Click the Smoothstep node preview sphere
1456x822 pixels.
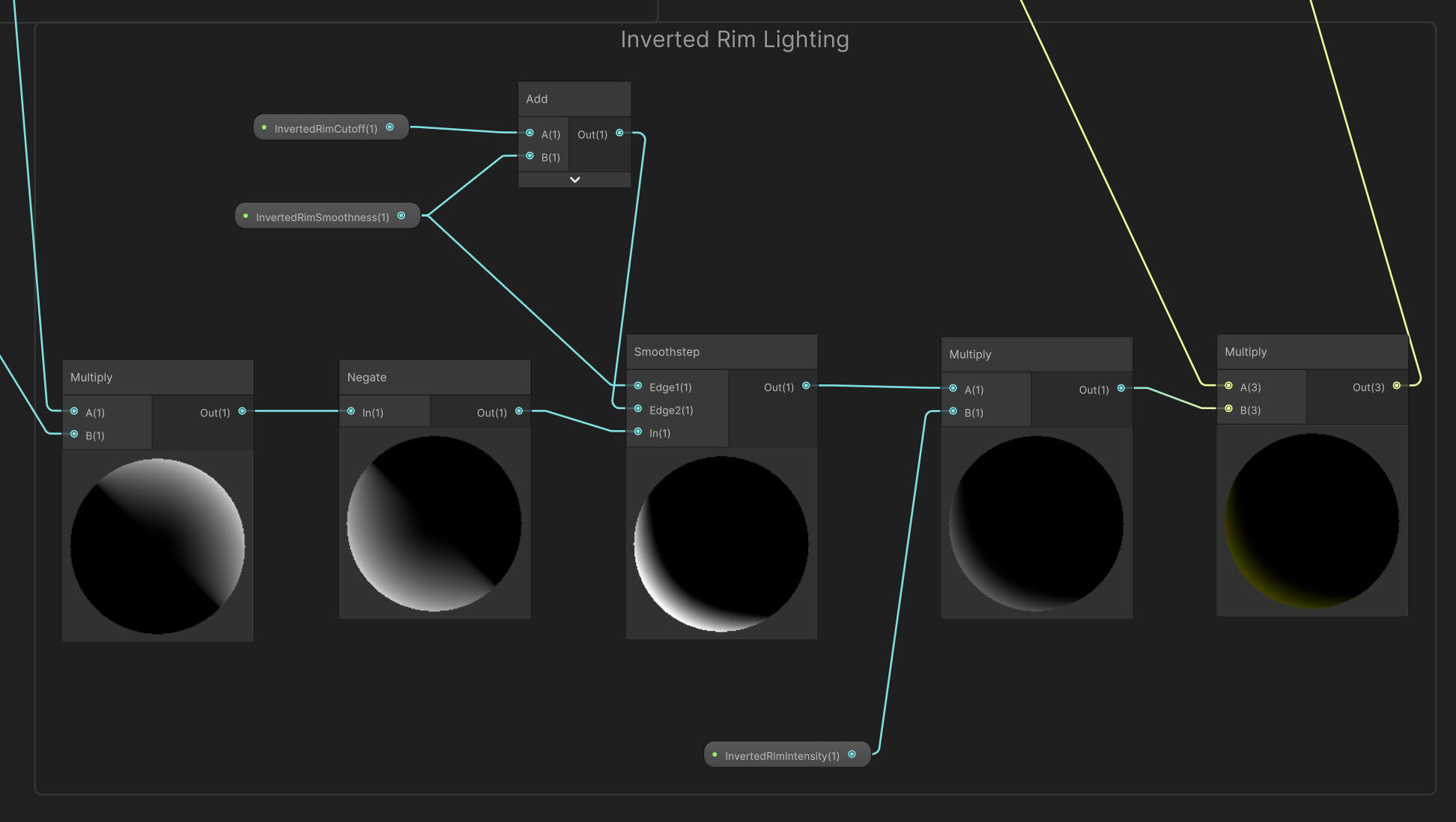pyautogui.click(x=721, y=544)
